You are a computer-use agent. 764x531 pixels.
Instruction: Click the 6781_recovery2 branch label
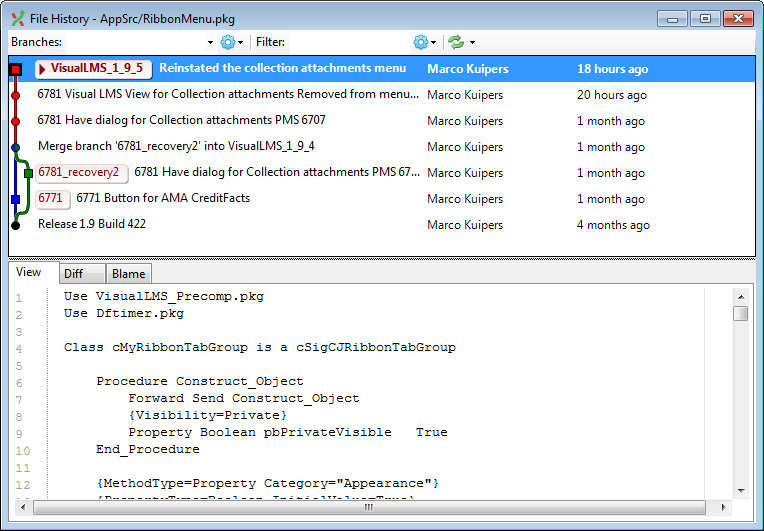point(79,173)
